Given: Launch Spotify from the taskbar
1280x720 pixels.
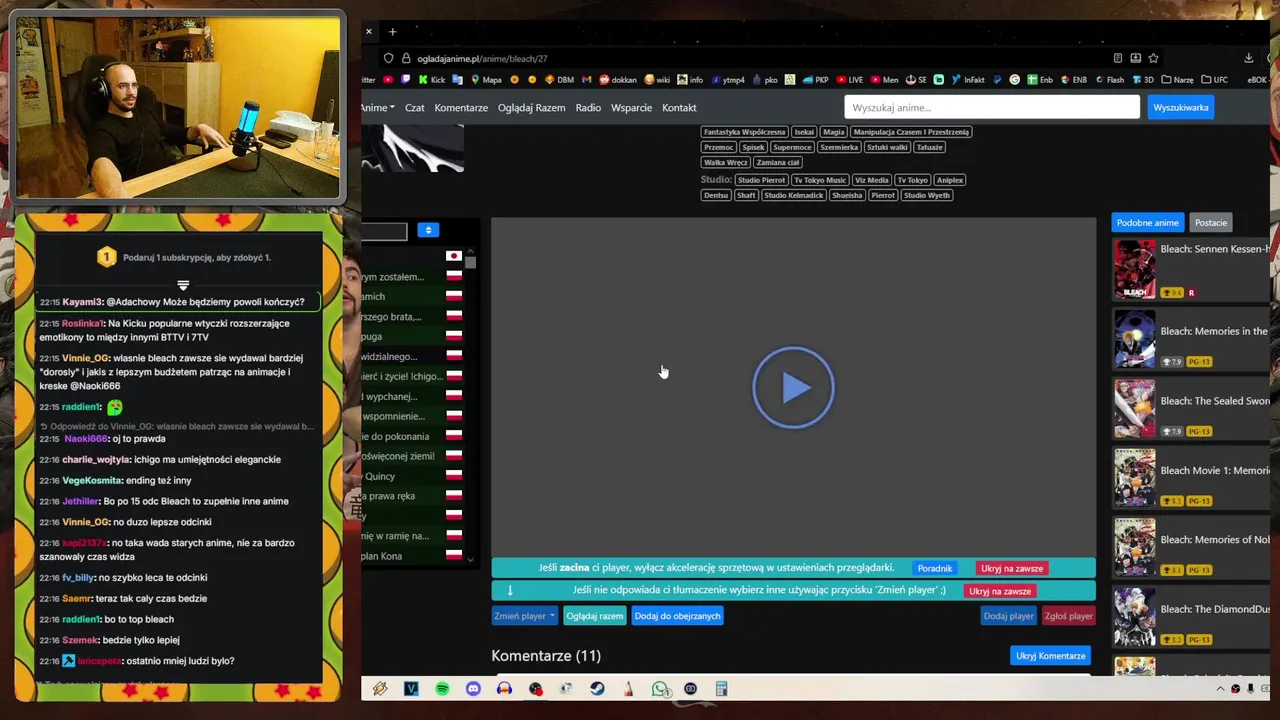Looking at the screenshot, I should pos(442,689).
